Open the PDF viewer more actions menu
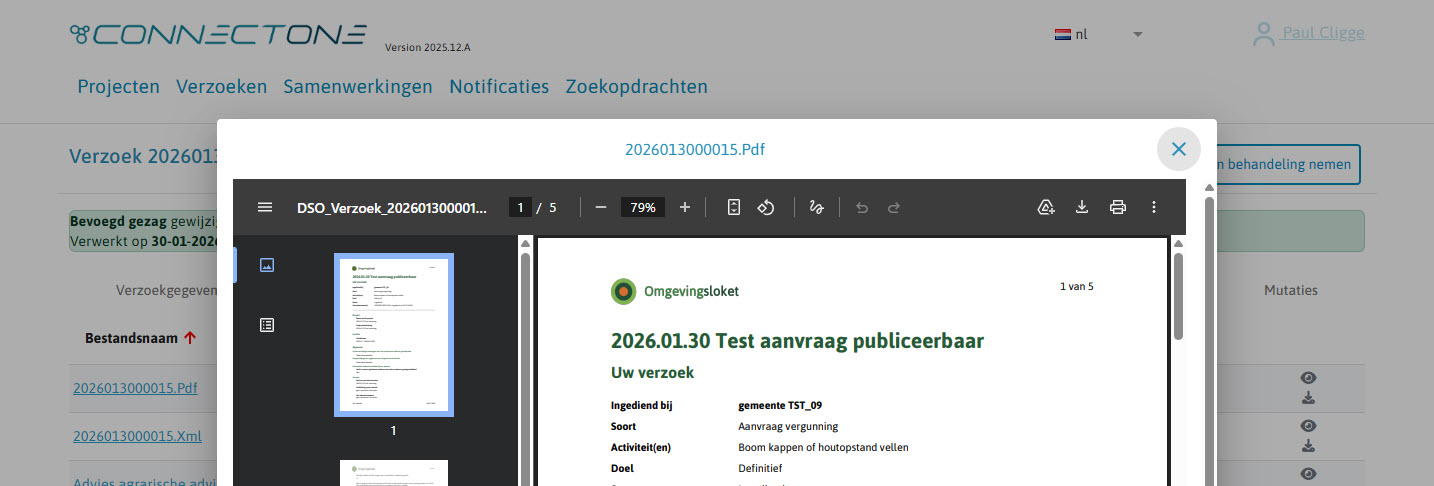1434x486 pixels. pyautogui.click(x=1154, y=207)
